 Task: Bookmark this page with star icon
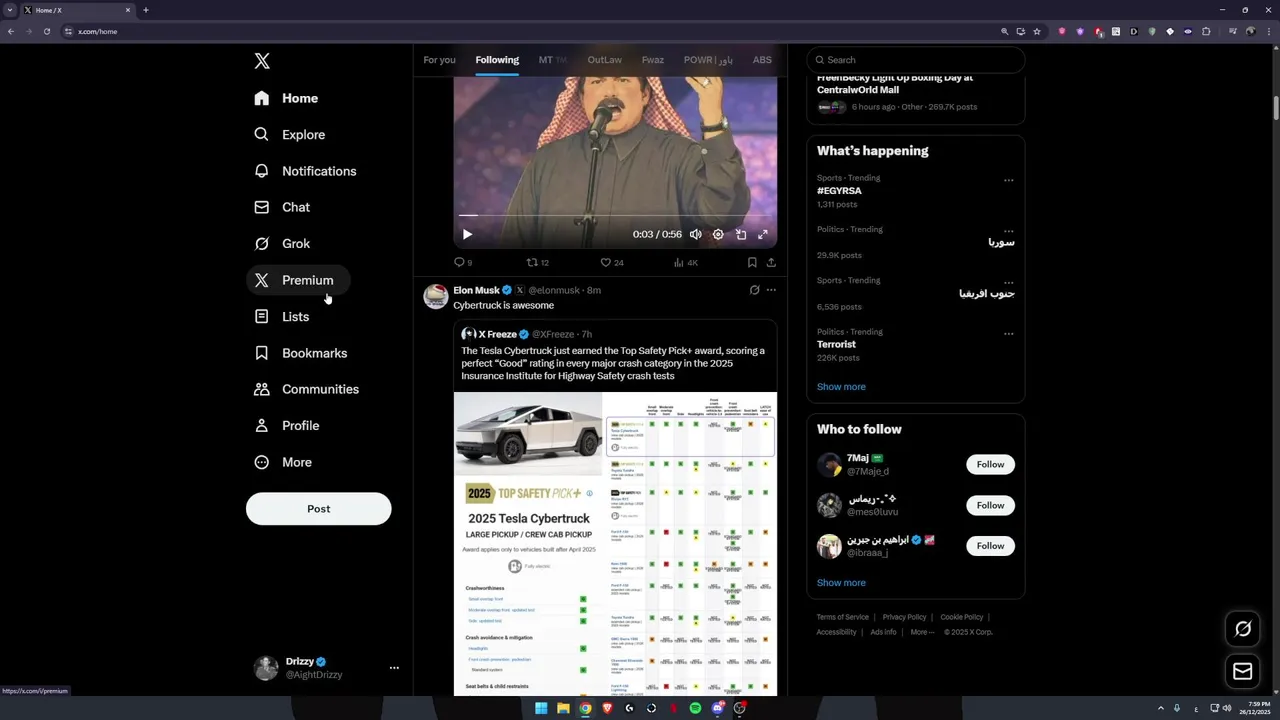(1037, 31)
